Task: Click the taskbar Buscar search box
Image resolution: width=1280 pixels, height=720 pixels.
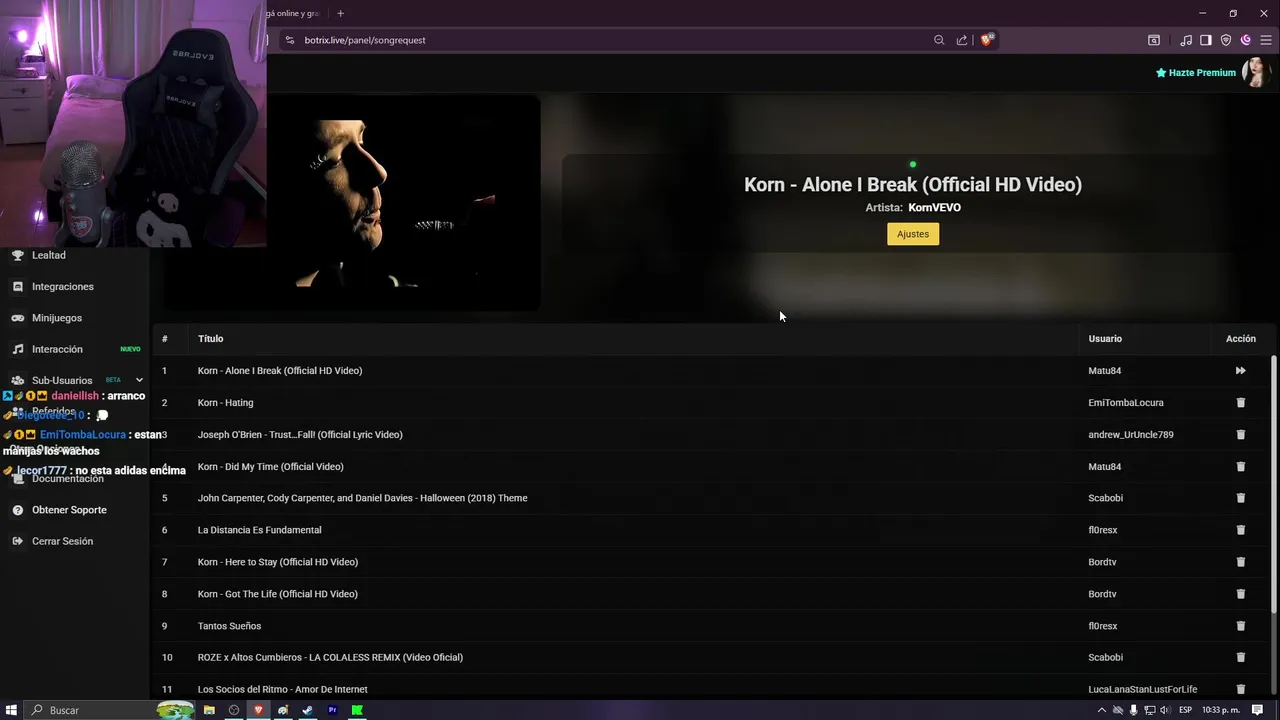Action: point(110,710)
